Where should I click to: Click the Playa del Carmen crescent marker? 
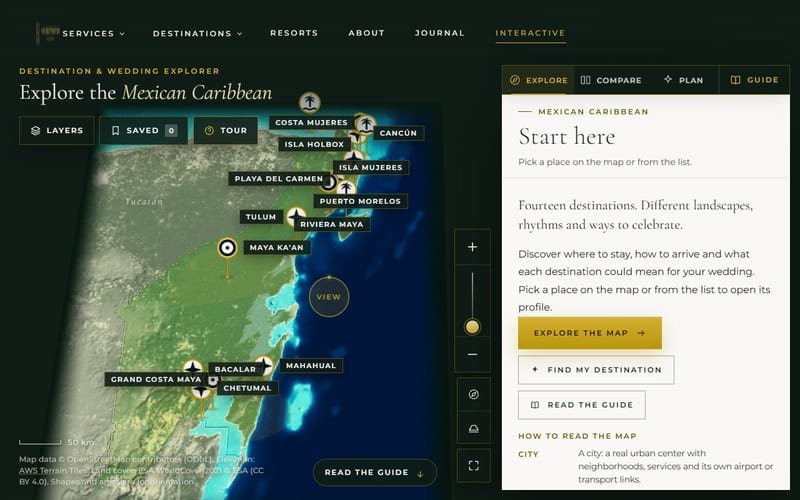click(330, 182)
